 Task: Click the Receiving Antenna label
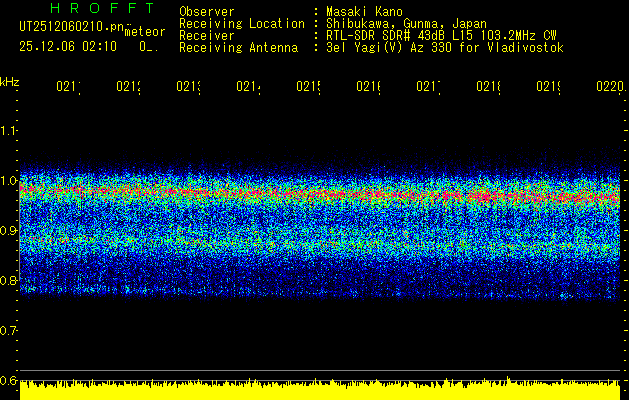(238, 48)
